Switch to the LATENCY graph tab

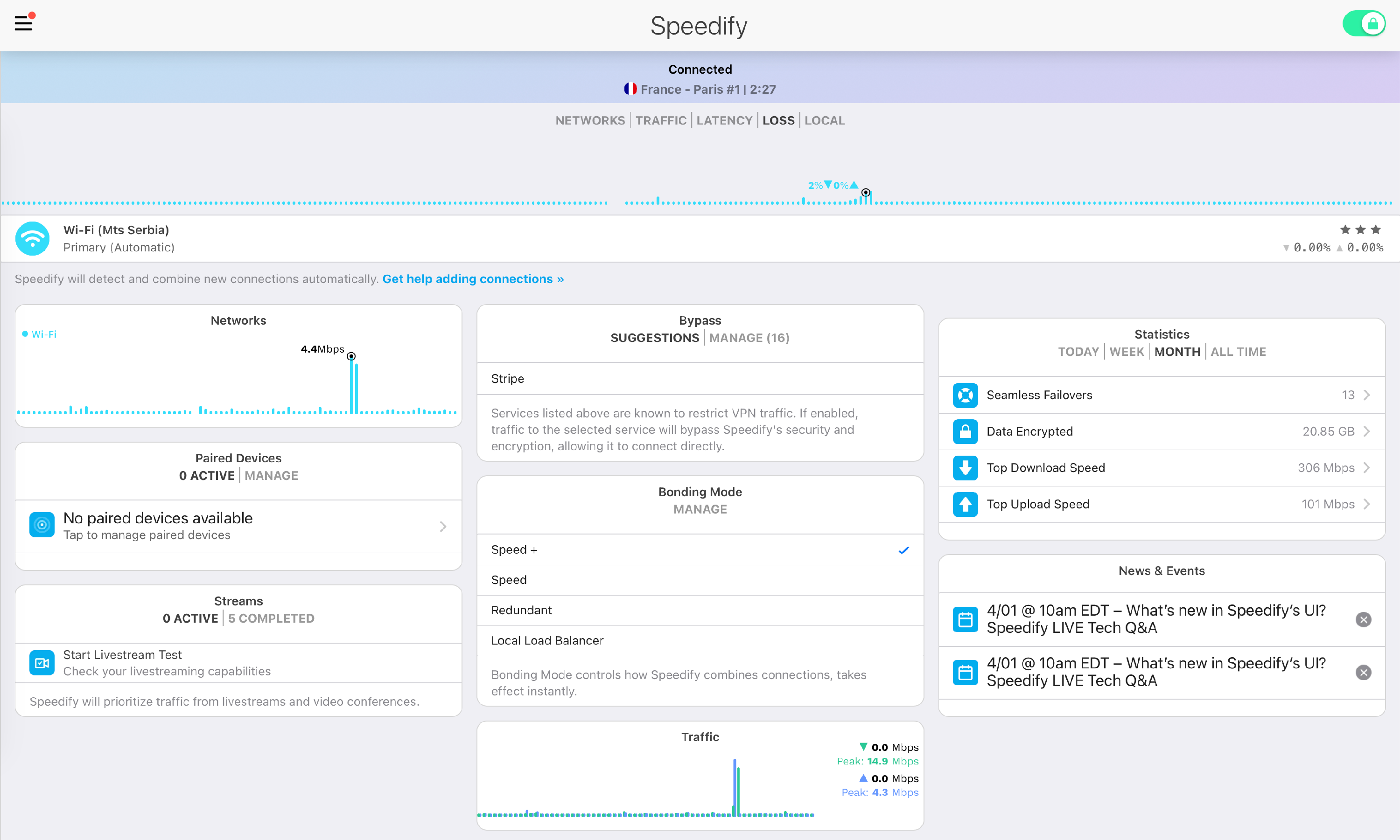[x=724, y=120]
